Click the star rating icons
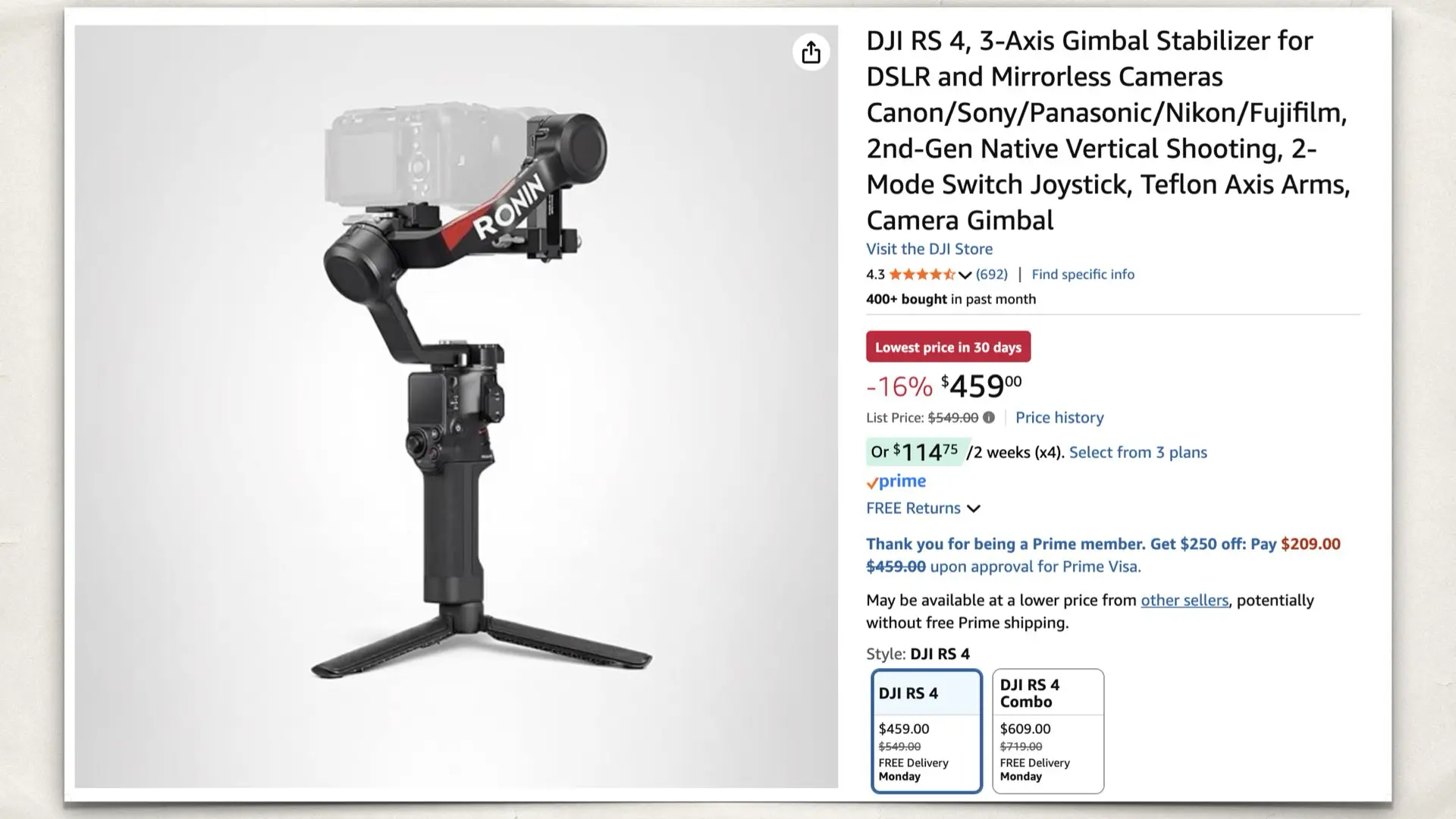Screen dimensions: 1456x819 tap(922, 275)
